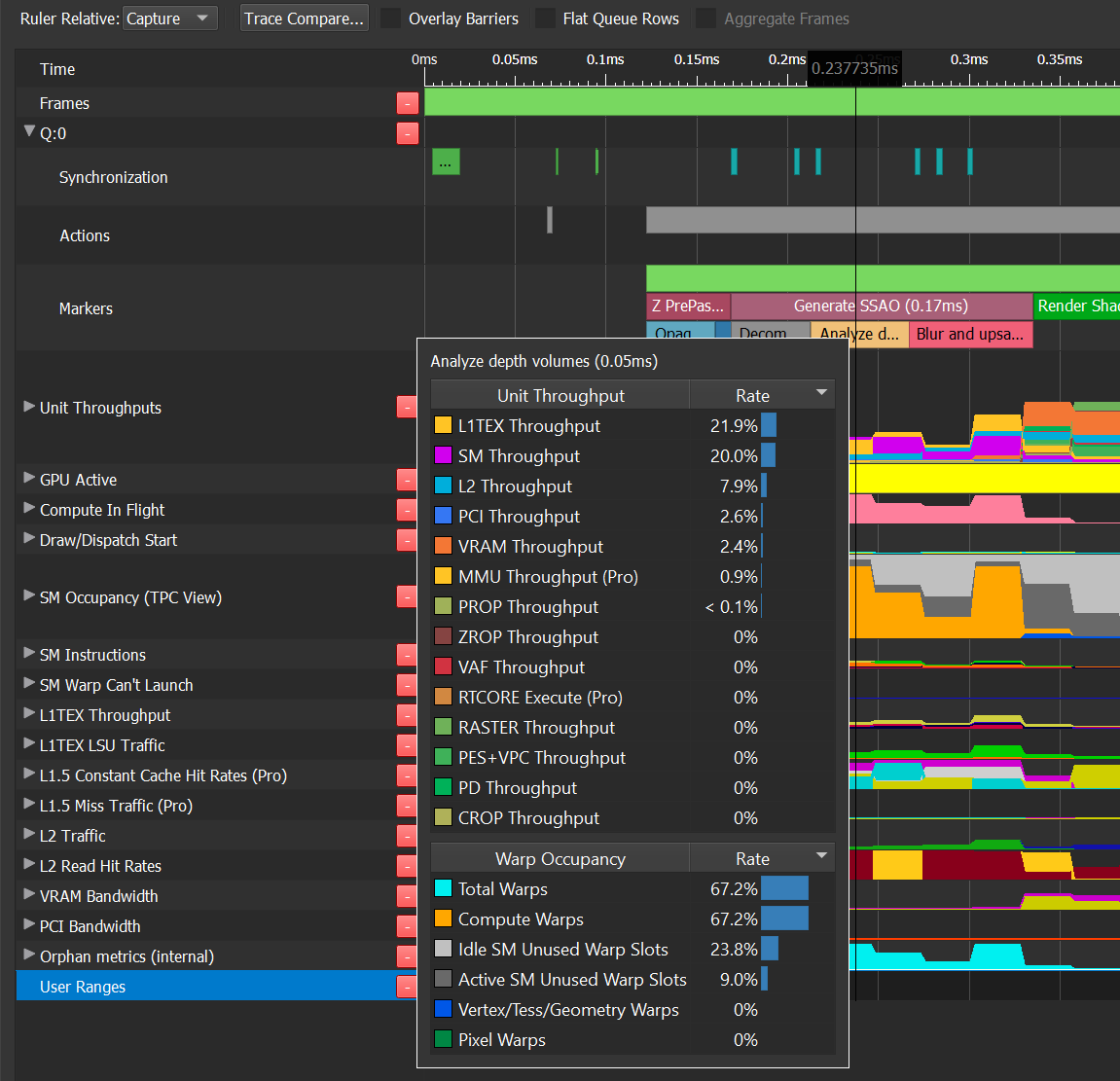Collapse the Q:0 queue with its triangle
Image resolution: width=1120 pixels, height=1081 pixels.
[x=29, y=133]
